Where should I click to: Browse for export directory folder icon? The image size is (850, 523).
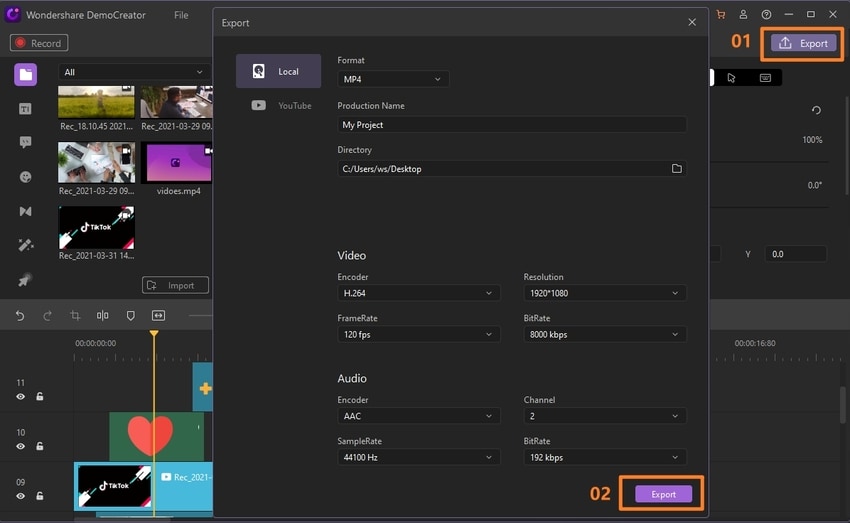pos(677,169)
